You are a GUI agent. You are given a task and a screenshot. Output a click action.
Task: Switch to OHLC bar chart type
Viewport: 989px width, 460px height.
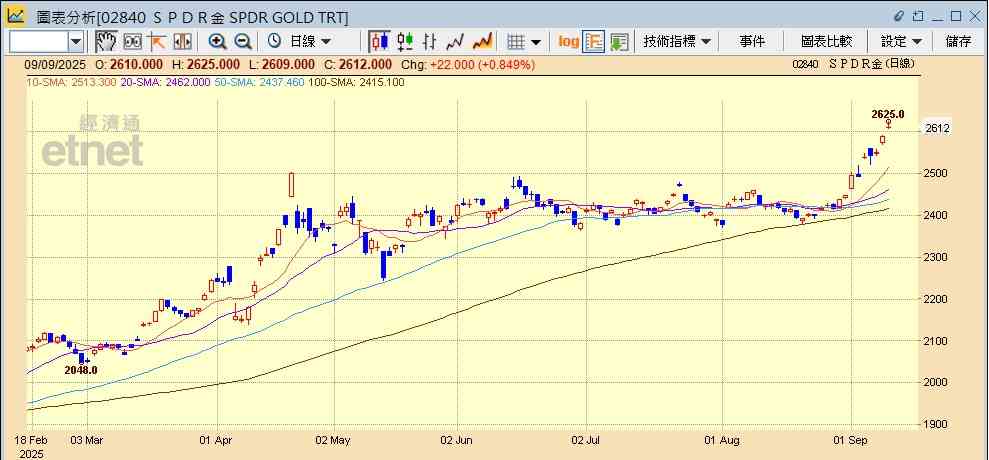click(430, 42)
